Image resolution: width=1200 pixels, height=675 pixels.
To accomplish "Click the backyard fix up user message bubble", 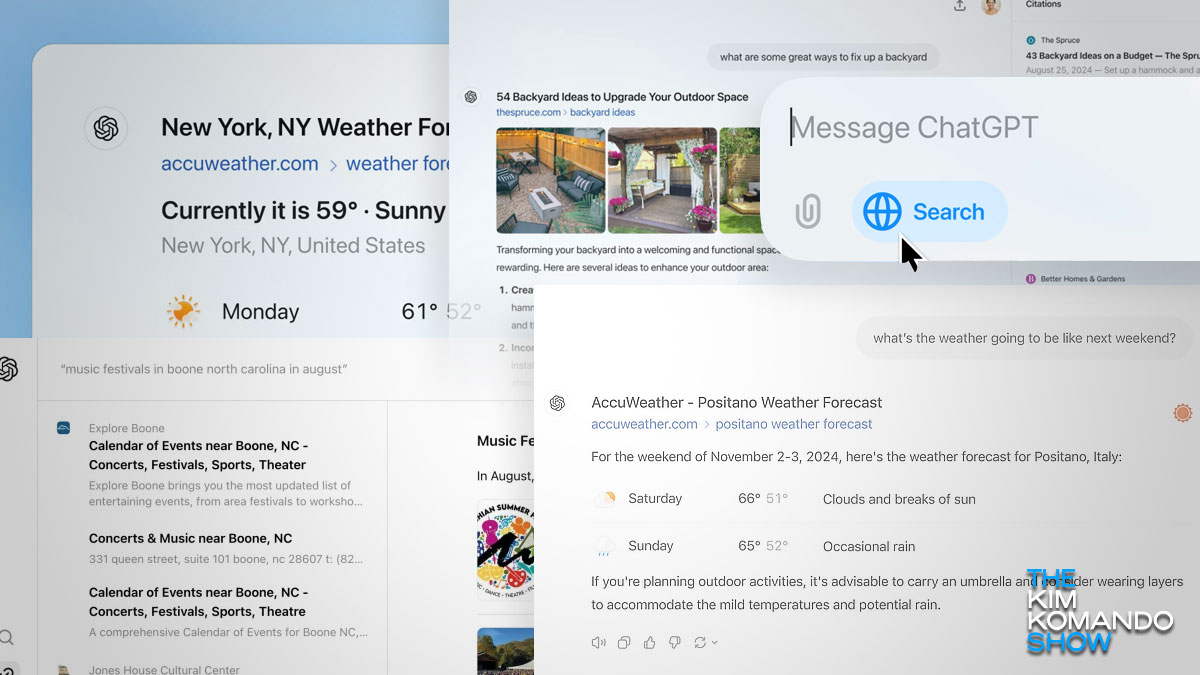I will click(823, 57).
